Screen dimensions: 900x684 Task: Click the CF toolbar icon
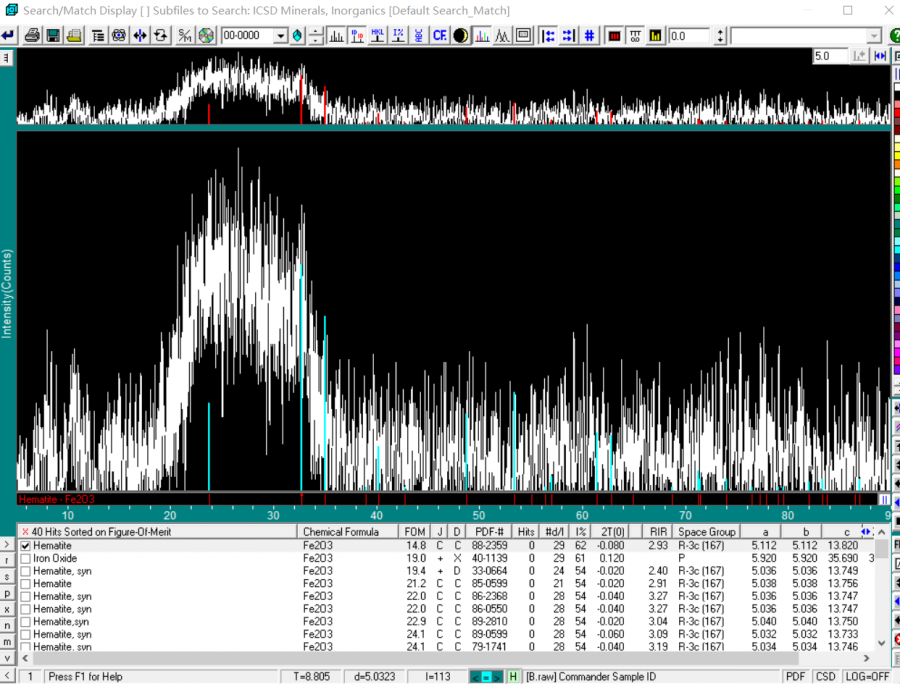click(x=439, y=36)
